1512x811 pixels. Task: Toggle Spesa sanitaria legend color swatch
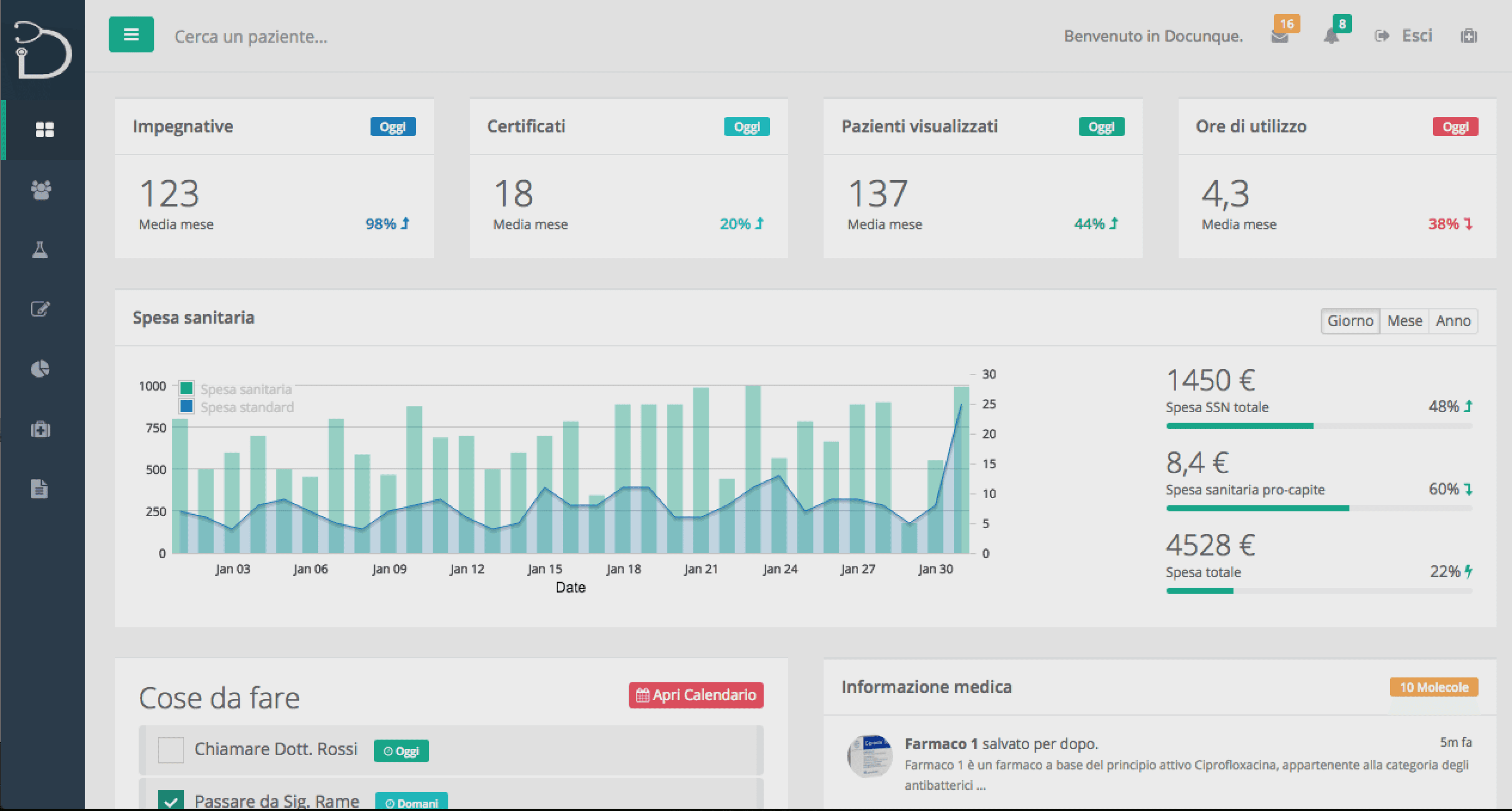186,388
